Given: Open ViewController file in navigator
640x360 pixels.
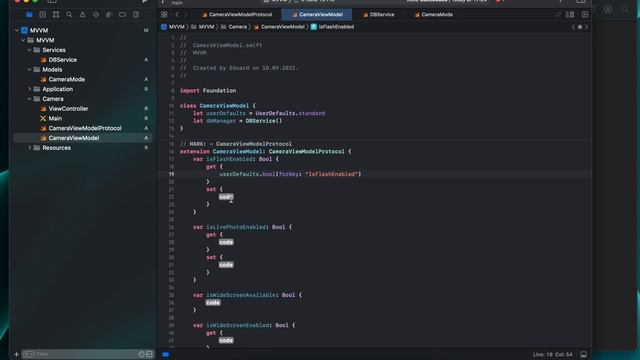Looking at the screenshot, I should pos(68,109).
